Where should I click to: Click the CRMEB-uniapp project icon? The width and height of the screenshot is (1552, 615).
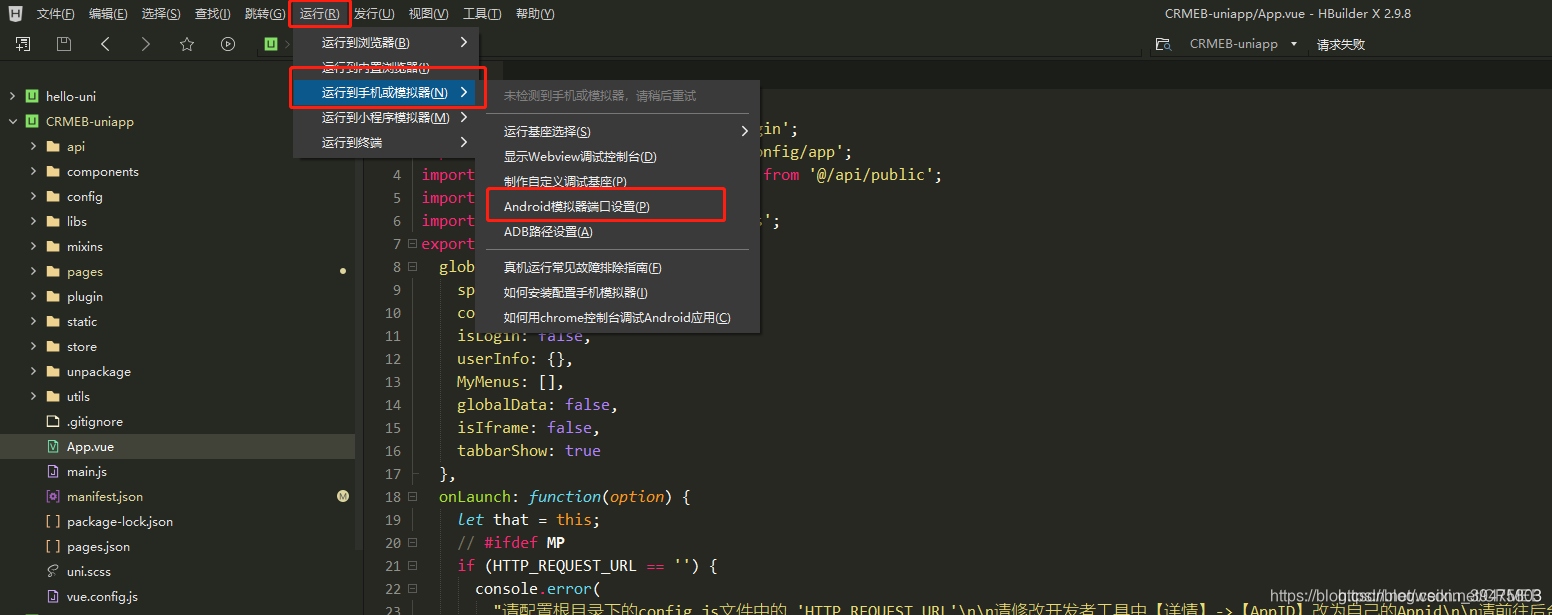[32, 121]
